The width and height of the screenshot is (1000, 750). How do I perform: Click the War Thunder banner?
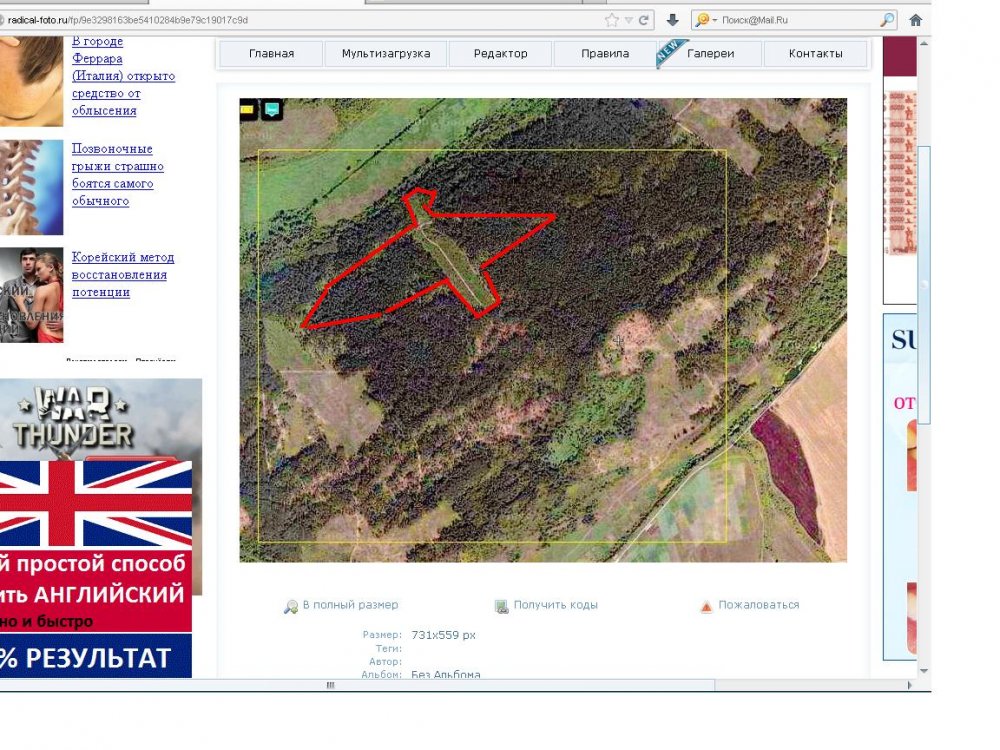[x=101, y=418]
